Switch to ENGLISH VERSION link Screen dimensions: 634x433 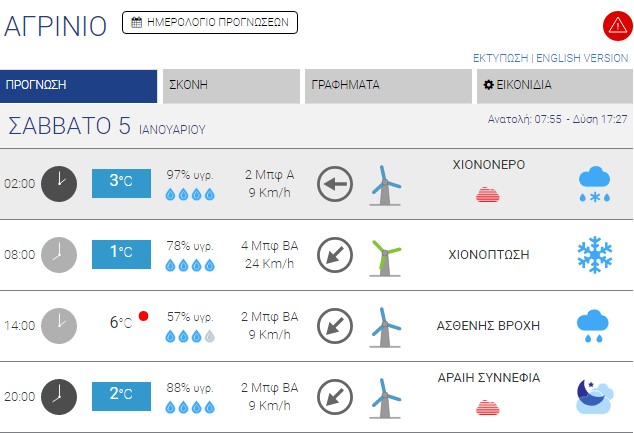tap(583, 58)
